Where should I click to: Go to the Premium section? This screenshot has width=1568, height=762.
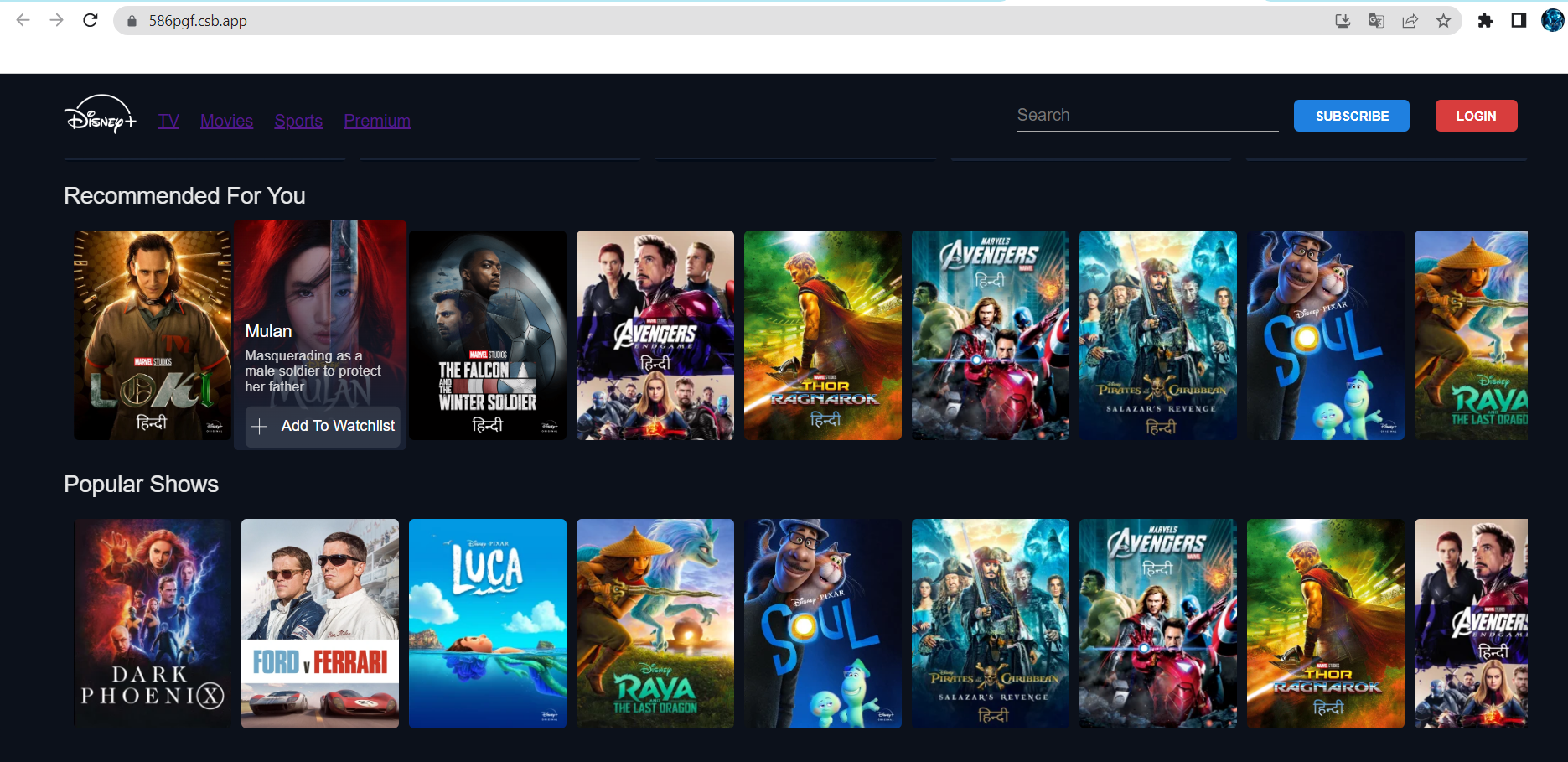(x=376, y=121)
